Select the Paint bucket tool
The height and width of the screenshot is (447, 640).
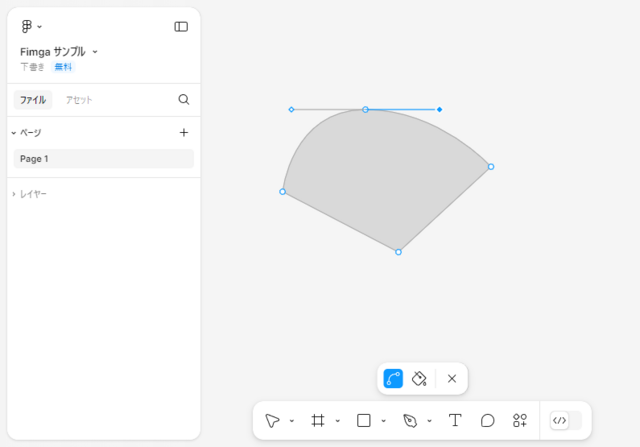[419, 379]
